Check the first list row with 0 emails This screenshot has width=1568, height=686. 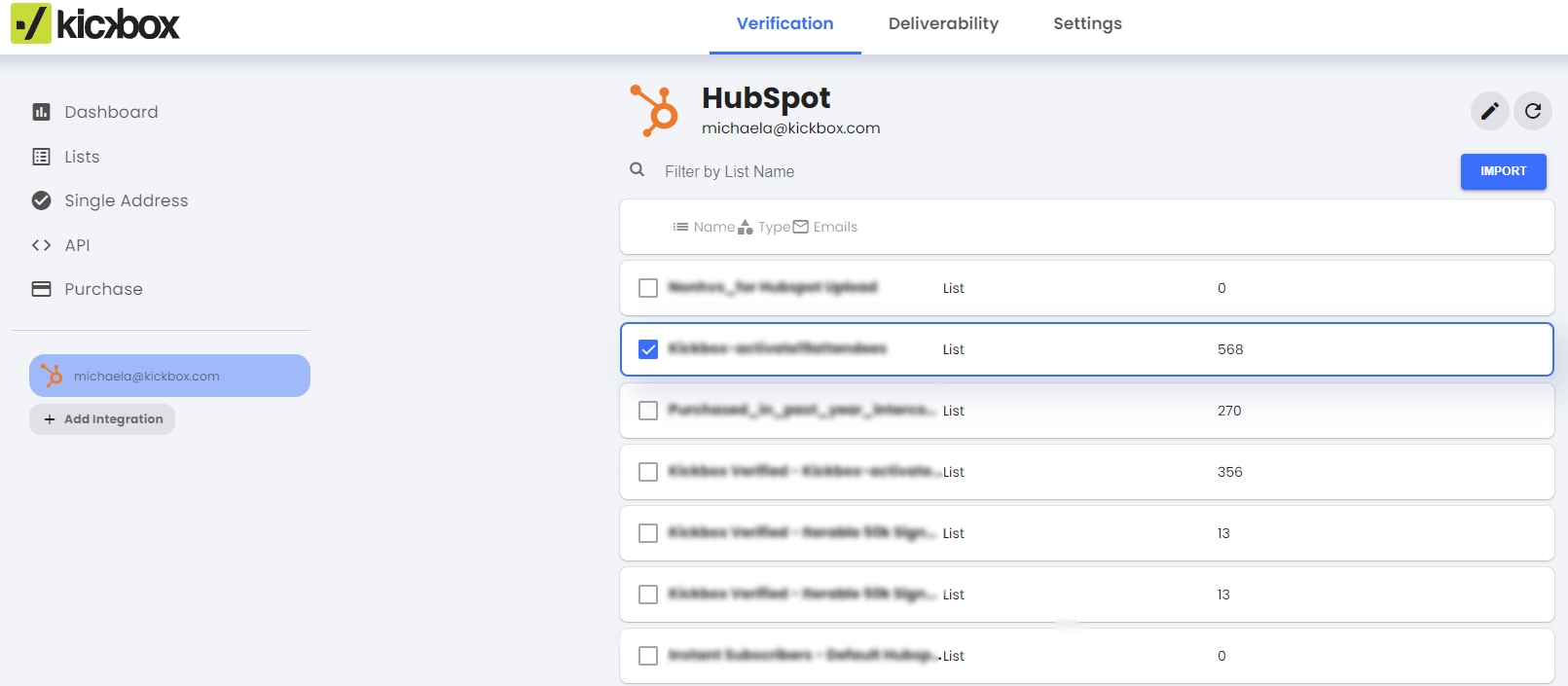(648, 288)
